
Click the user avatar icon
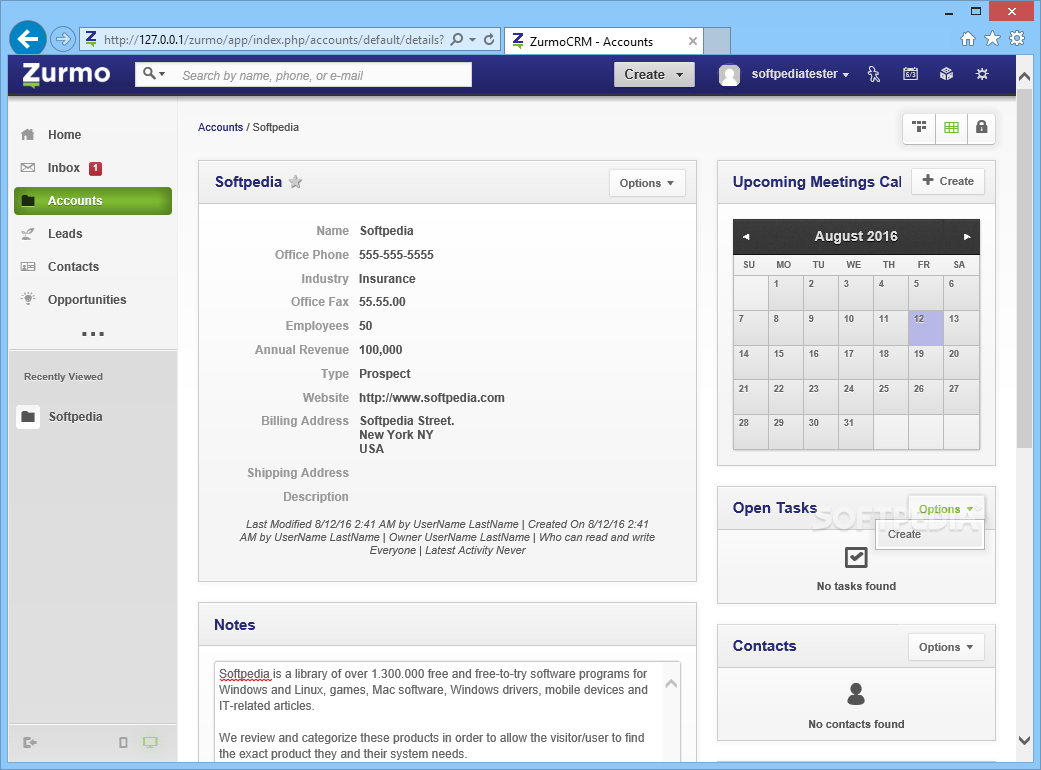point(729,75)
